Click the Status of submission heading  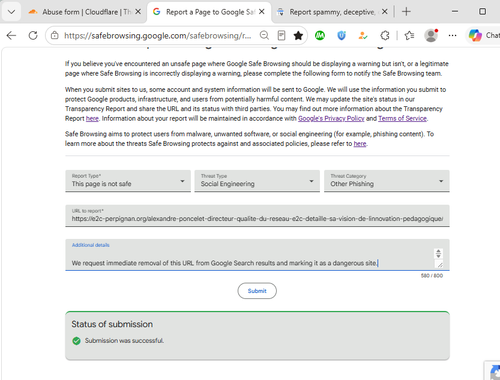tap(112, 324)
